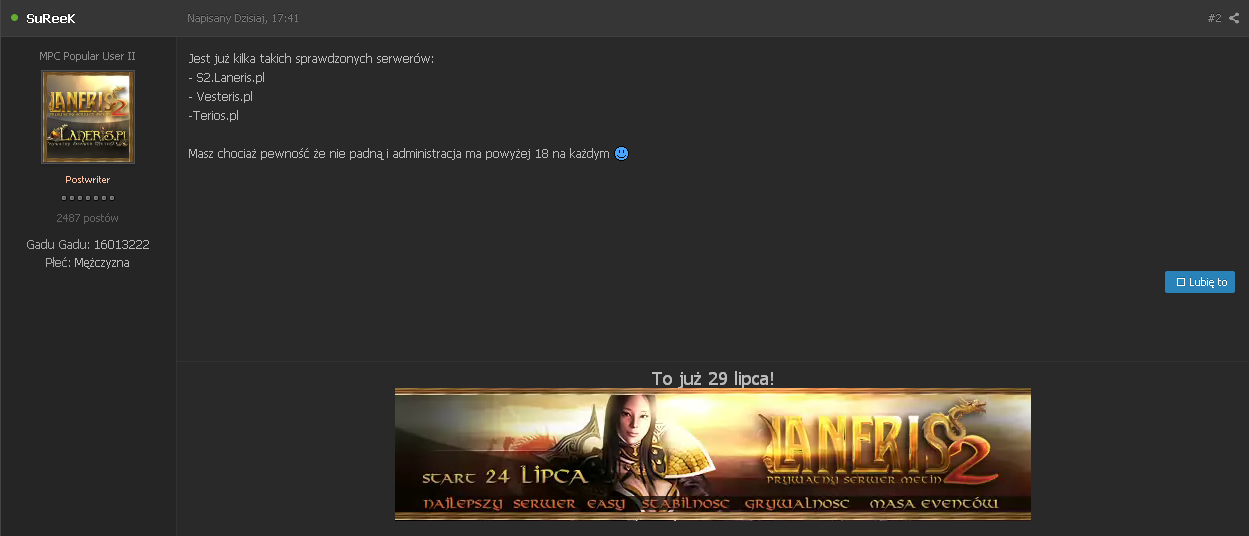Click 'Jest już kilka takich sprawdzonych serwerów:' line
The image size is (1249, 536).
coord(311,59)
